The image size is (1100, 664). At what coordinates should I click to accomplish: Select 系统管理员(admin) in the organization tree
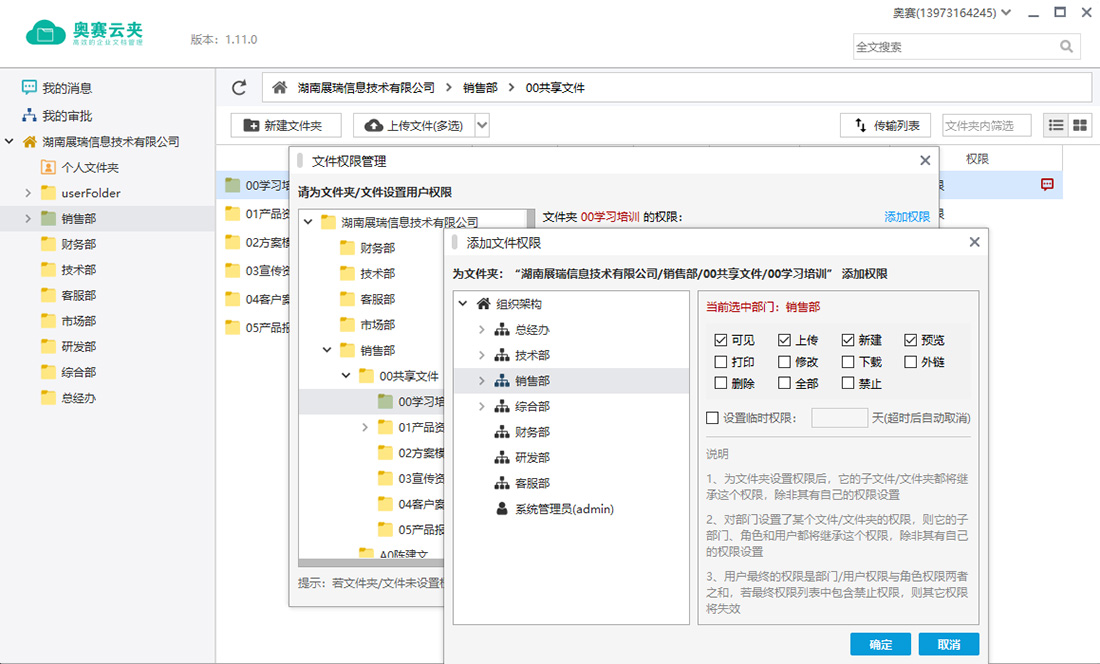[563, 509]
